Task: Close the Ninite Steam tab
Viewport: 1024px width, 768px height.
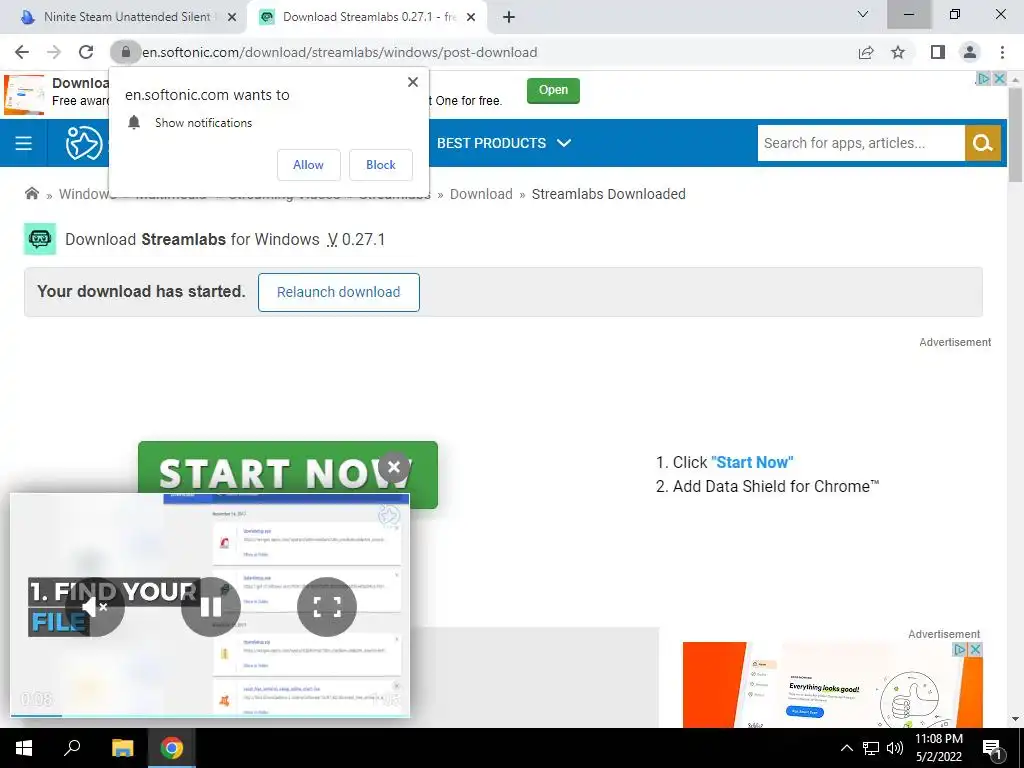Action: [232, 18]
